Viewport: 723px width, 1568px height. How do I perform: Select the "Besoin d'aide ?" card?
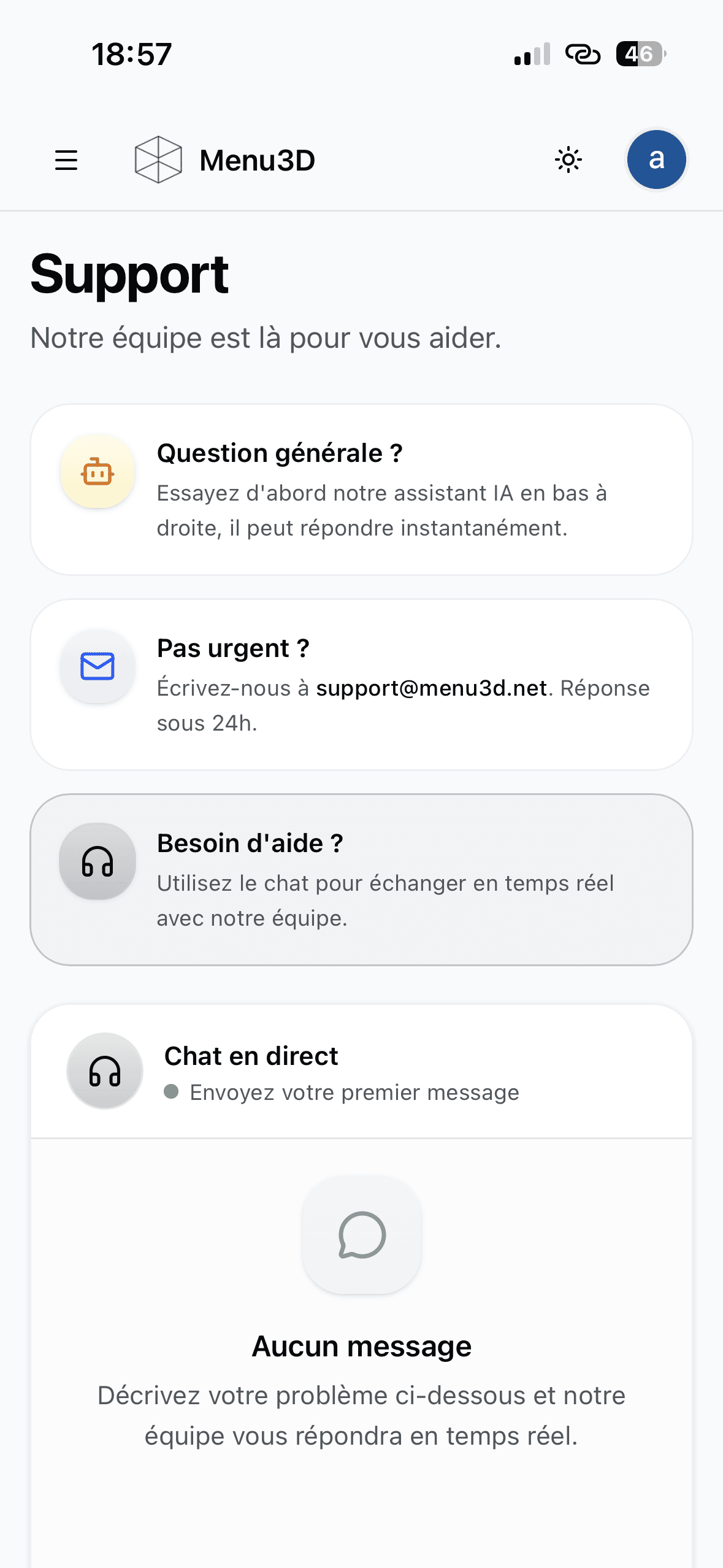362,880
